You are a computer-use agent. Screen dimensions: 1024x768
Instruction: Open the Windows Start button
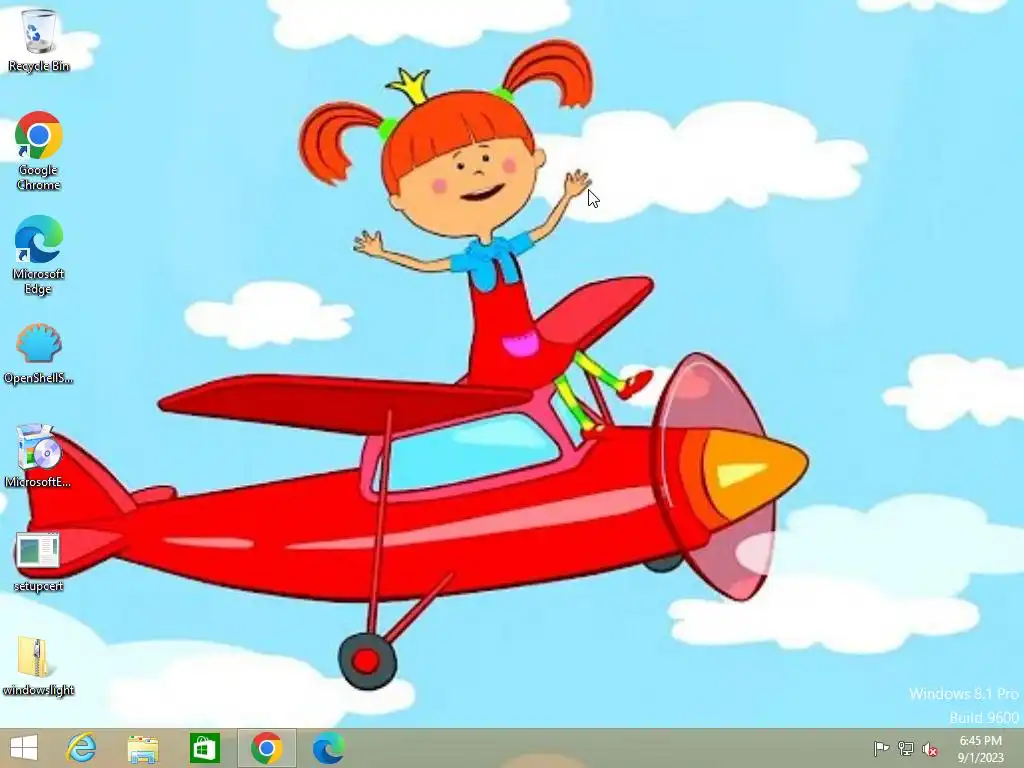pos(24,748)
